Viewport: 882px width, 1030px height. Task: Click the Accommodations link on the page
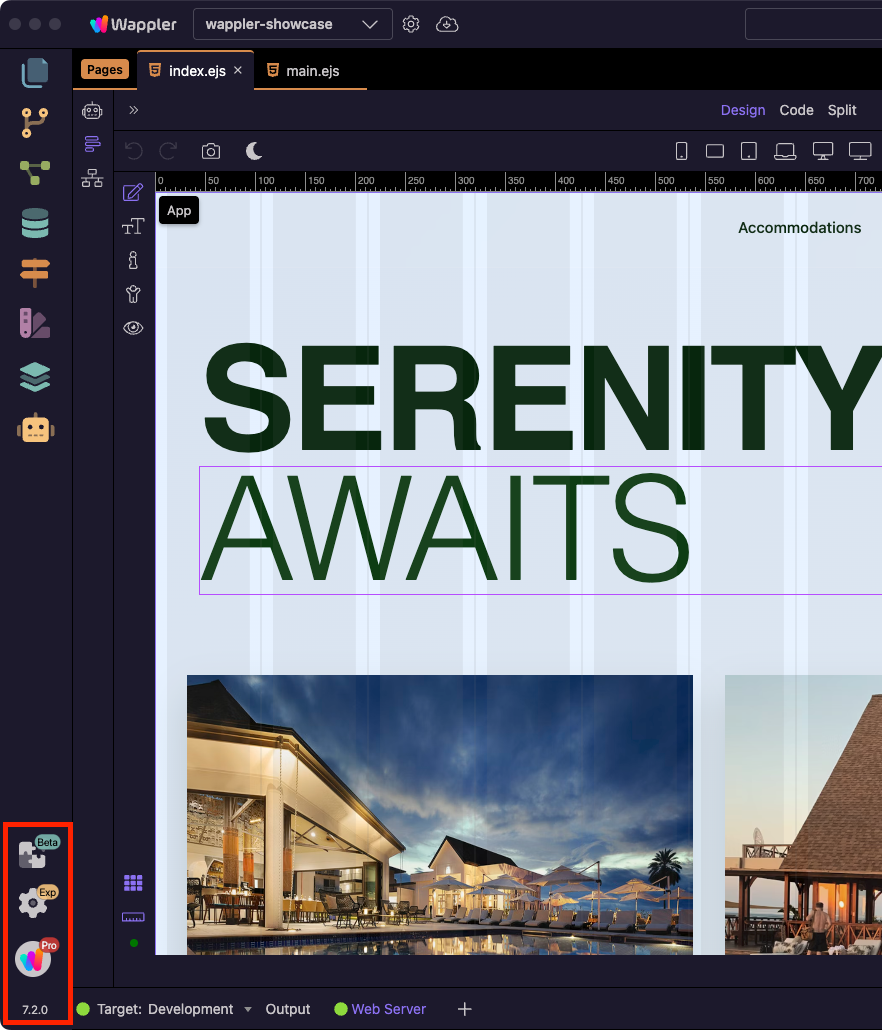click(799, 228)
